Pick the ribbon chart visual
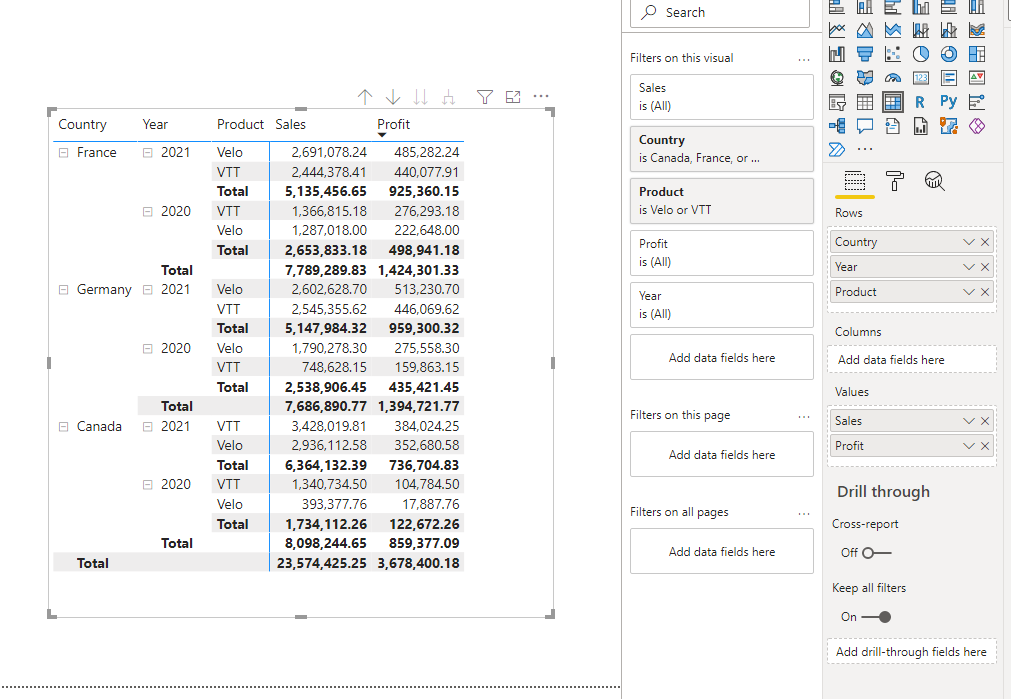 977,30
